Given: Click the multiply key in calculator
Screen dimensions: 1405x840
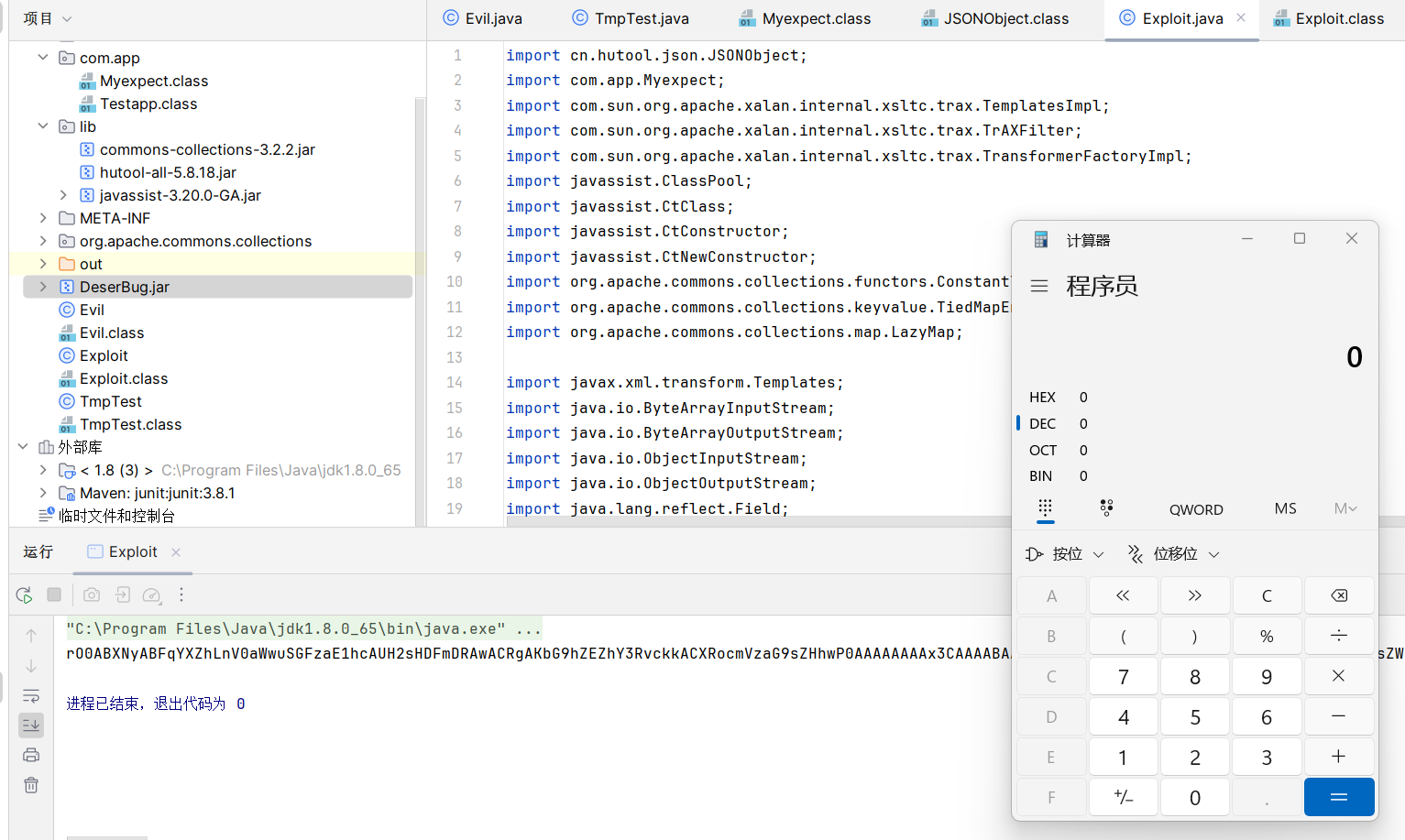Looking at the screenshot, I should click(1339, 676).
